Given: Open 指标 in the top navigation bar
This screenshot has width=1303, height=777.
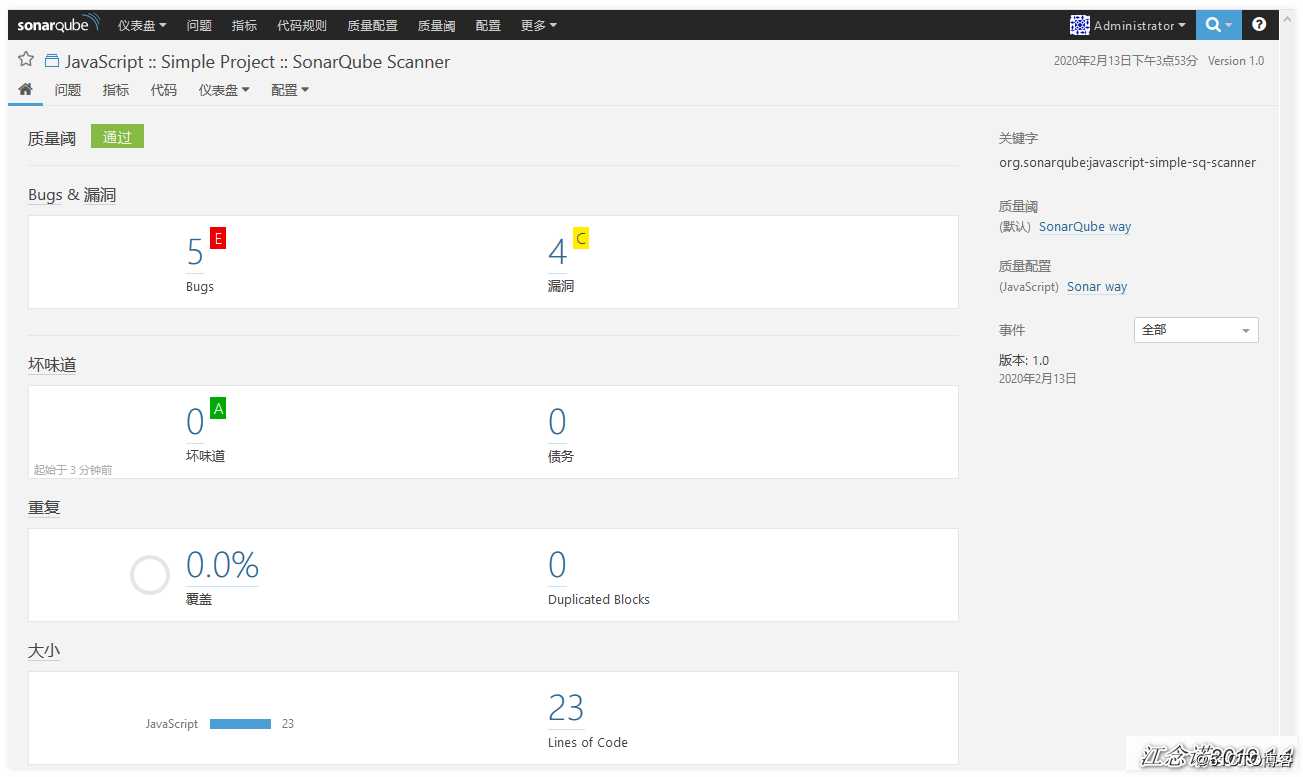Looking at the screenshot, I should (244, 25).
